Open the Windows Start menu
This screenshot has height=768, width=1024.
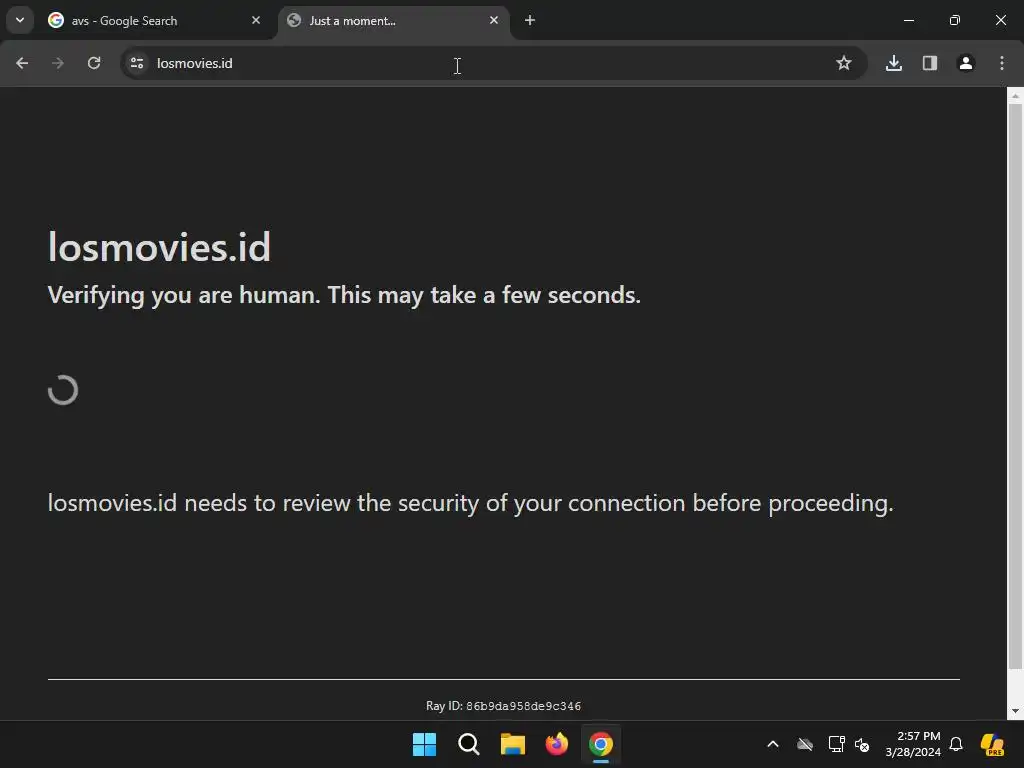[x=424, y=744]
